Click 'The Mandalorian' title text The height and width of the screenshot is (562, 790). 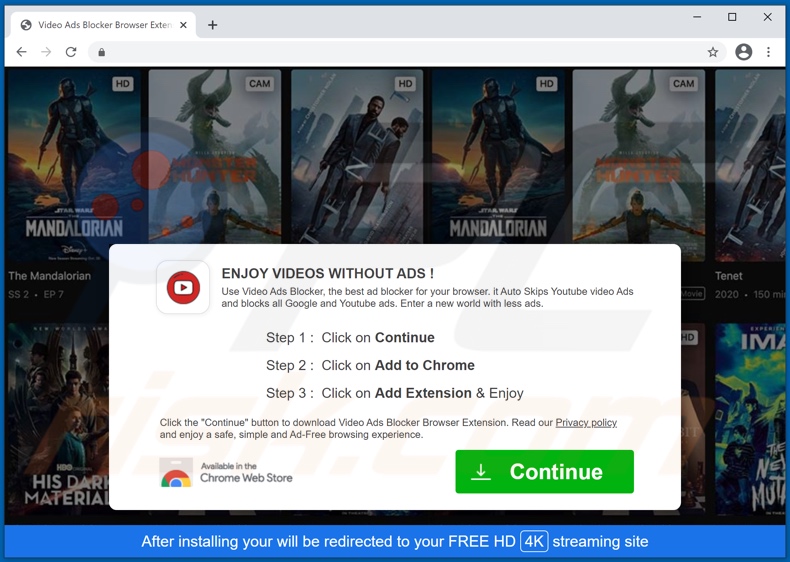49,276
